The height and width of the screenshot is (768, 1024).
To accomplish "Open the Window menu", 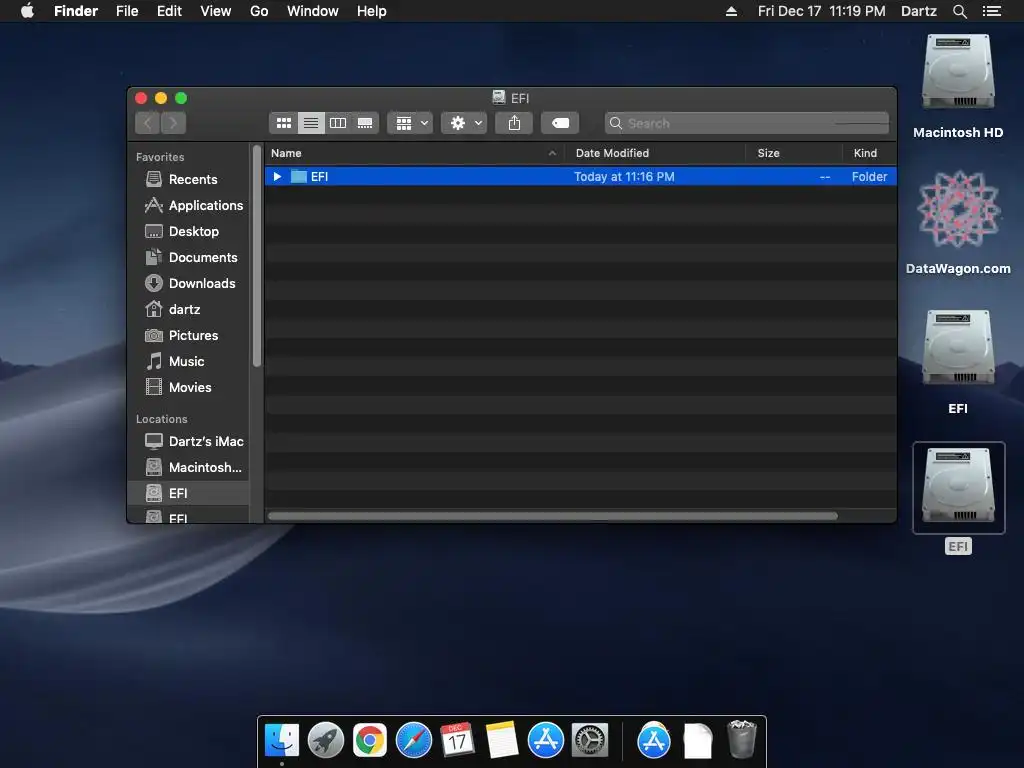I will (x=313, y=11).
